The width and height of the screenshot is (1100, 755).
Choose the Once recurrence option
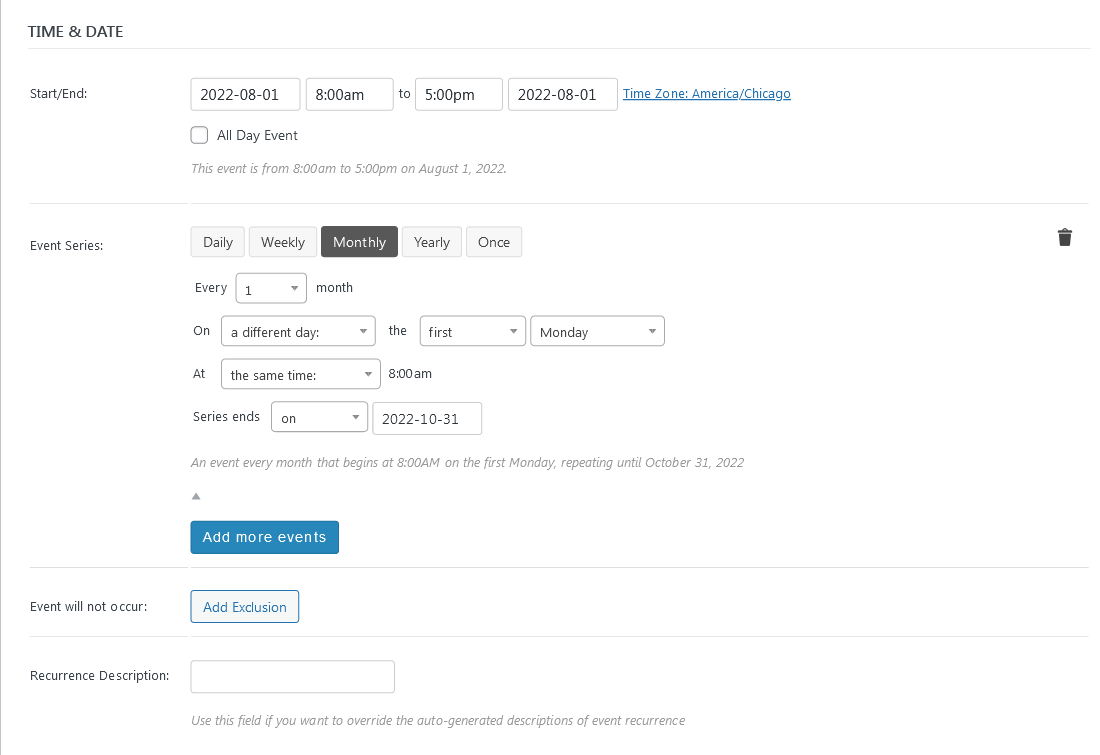pos(494,242)
